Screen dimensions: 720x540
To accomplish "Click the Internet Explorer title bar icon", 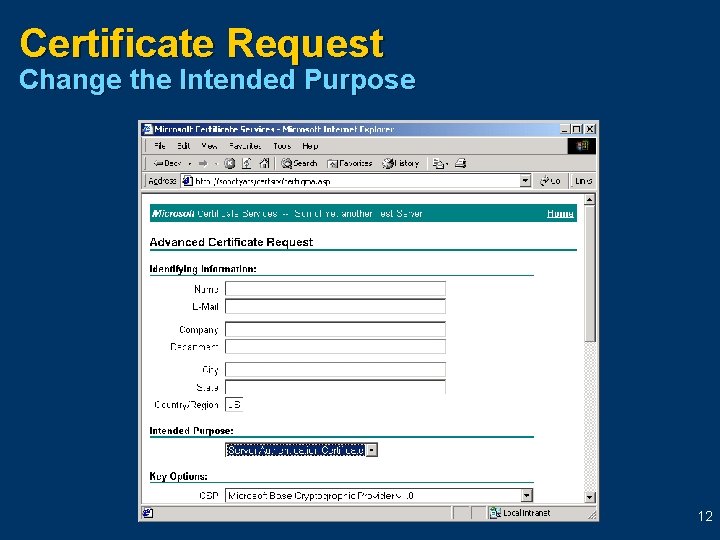I will point(147,129).
